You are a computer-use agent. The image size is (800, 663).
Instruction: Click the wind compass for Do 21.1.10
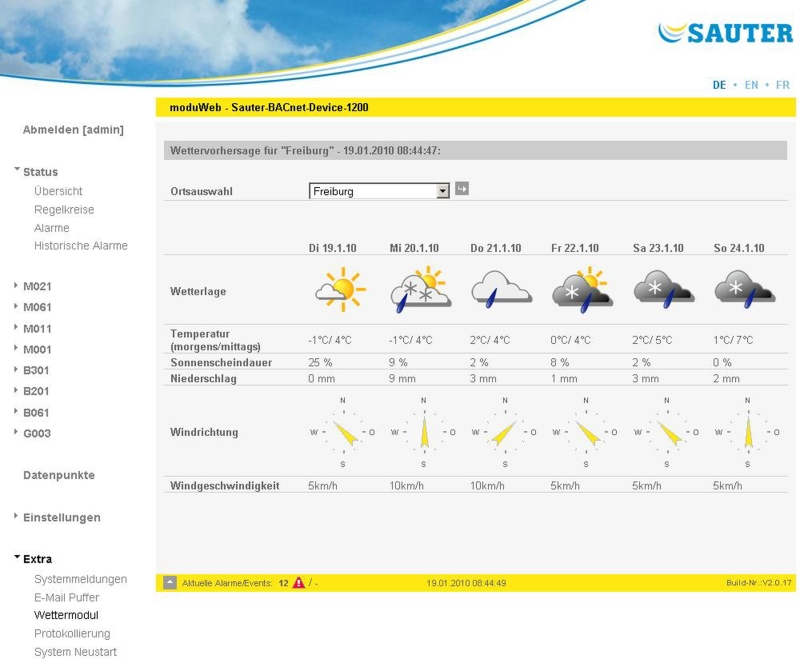coord(505,432)
